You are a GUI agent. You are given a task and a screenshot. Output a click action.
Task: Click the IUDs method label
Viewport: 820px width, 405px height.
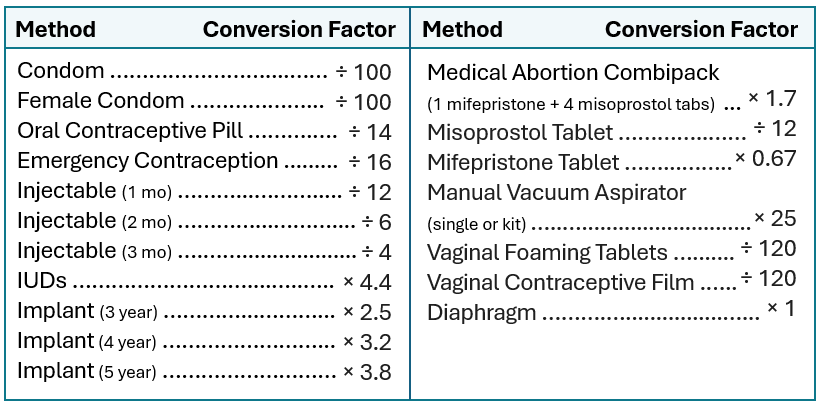42,282
